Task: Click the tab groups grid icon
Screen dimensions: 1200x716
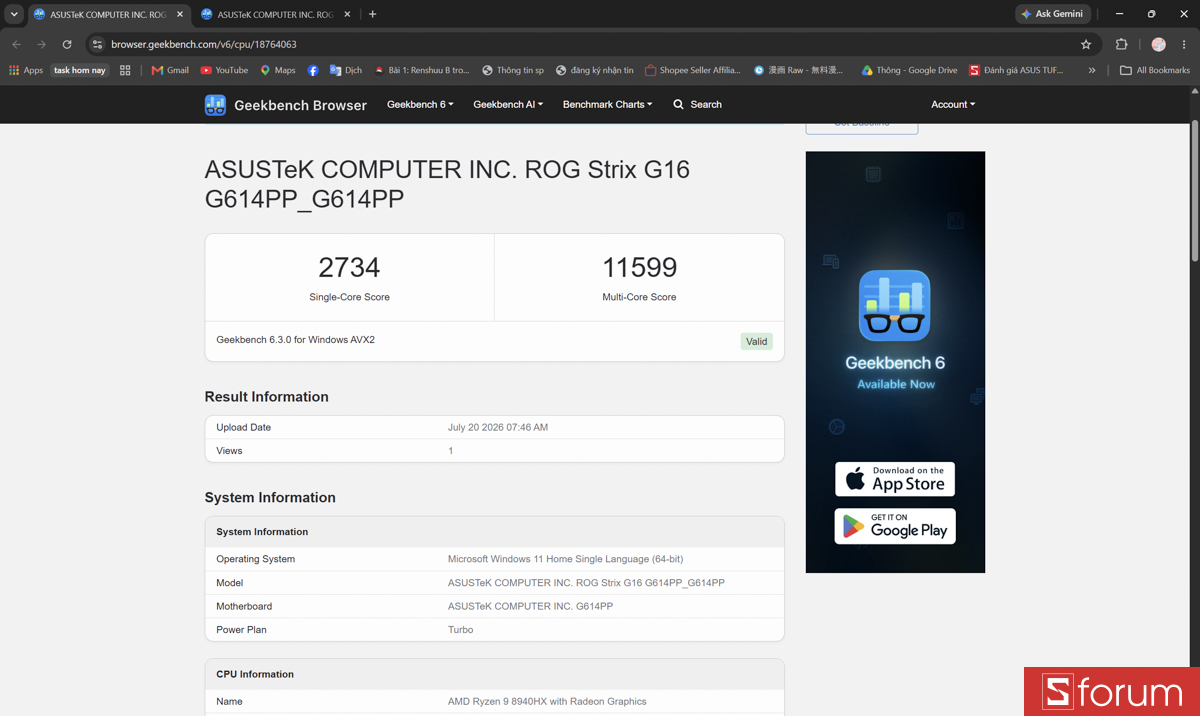Action: click(x=125, y=70)
